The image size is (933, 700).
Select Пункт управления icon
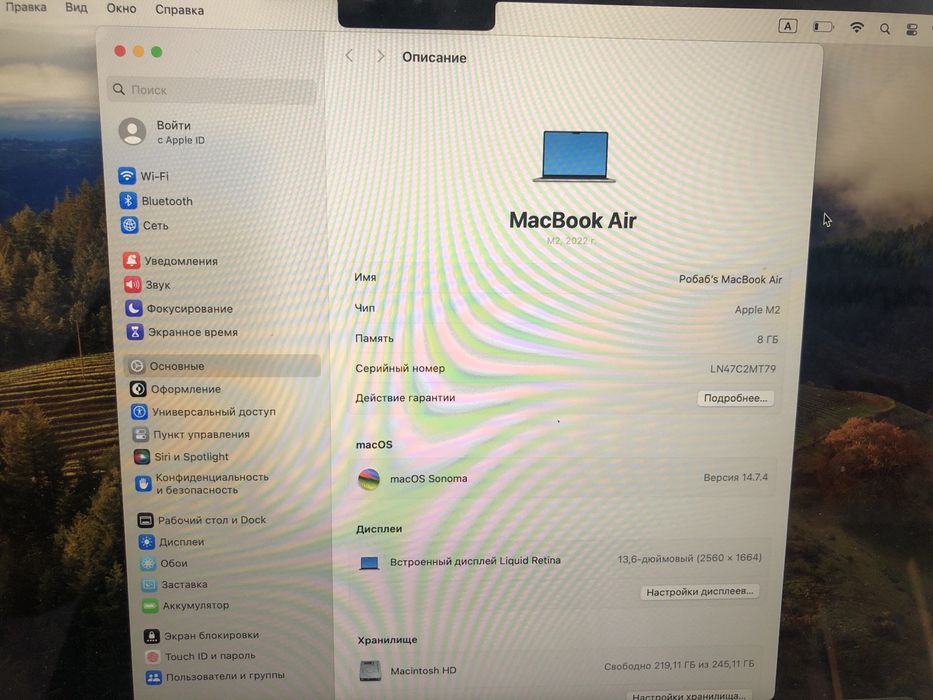click(140, 434)
